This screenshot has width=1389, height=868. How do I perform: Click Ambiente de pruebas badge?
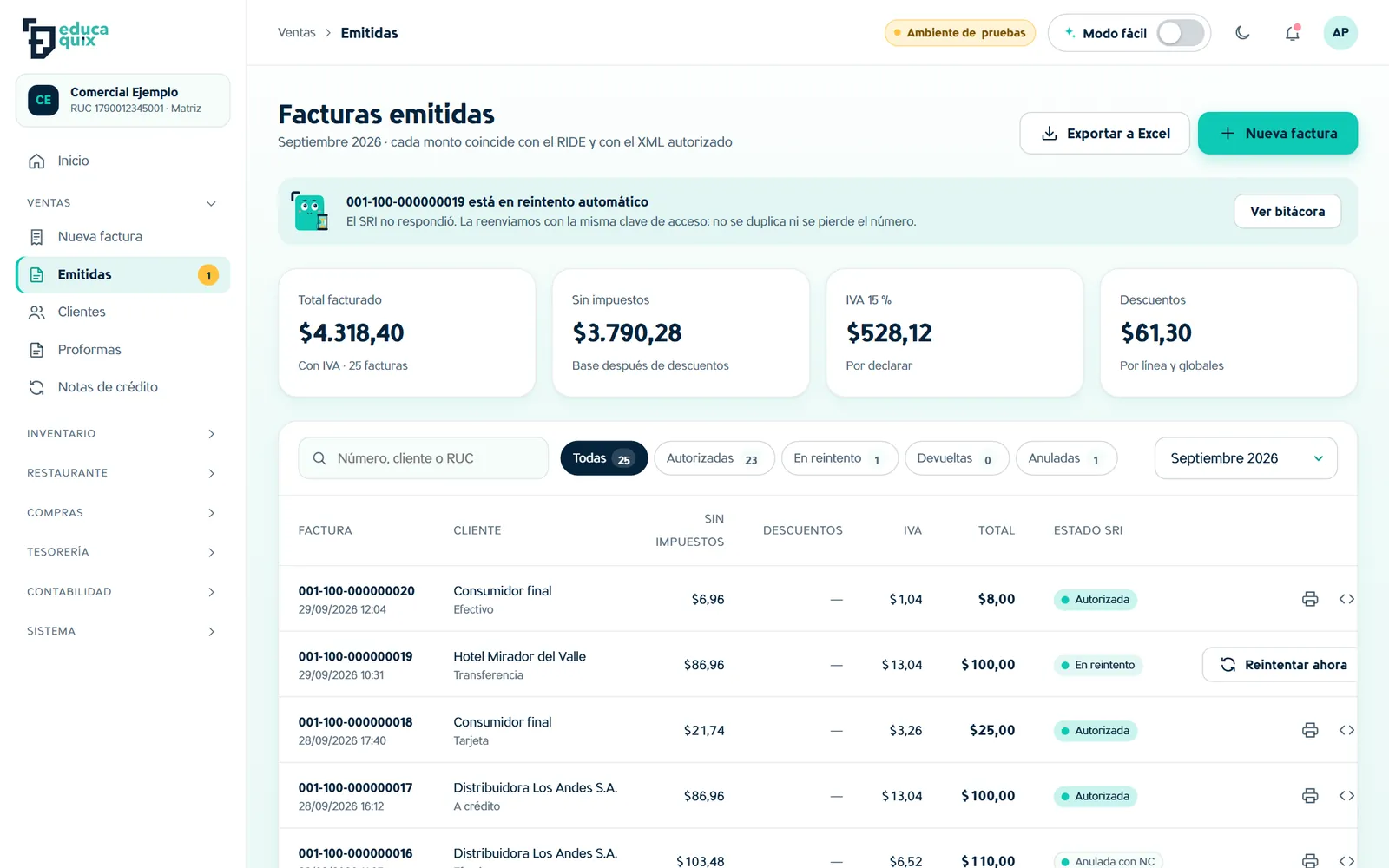(960, 33)
